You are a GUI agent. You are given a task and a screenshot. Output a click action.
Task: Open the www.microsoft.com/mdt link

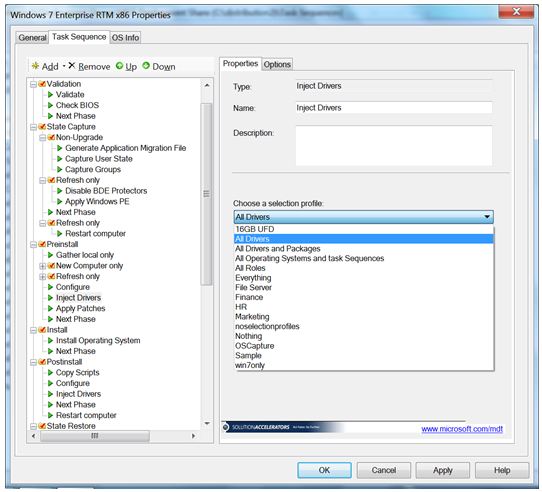point(462,429)
